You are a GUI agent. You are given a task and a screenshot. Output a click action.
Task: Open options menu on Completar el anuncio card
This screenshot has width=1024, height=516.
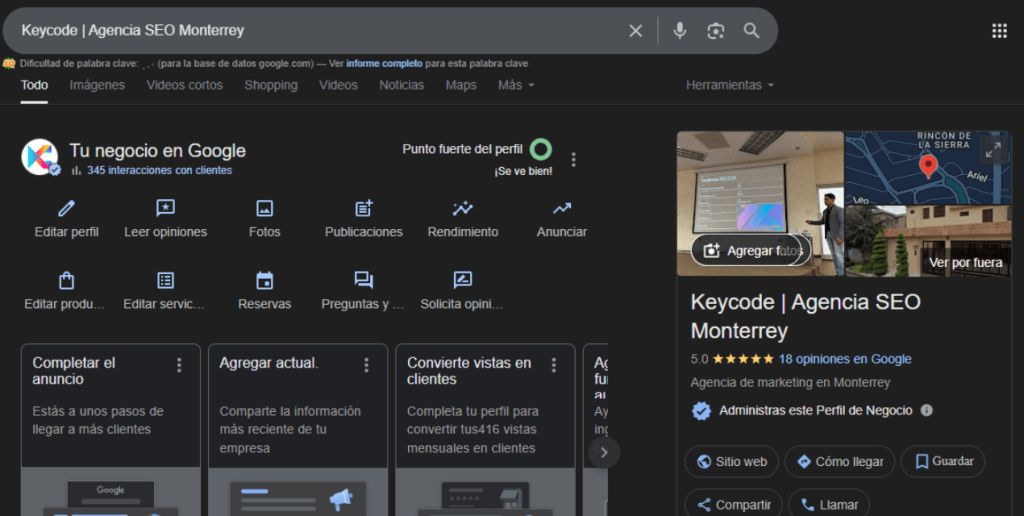coord(180,365)
